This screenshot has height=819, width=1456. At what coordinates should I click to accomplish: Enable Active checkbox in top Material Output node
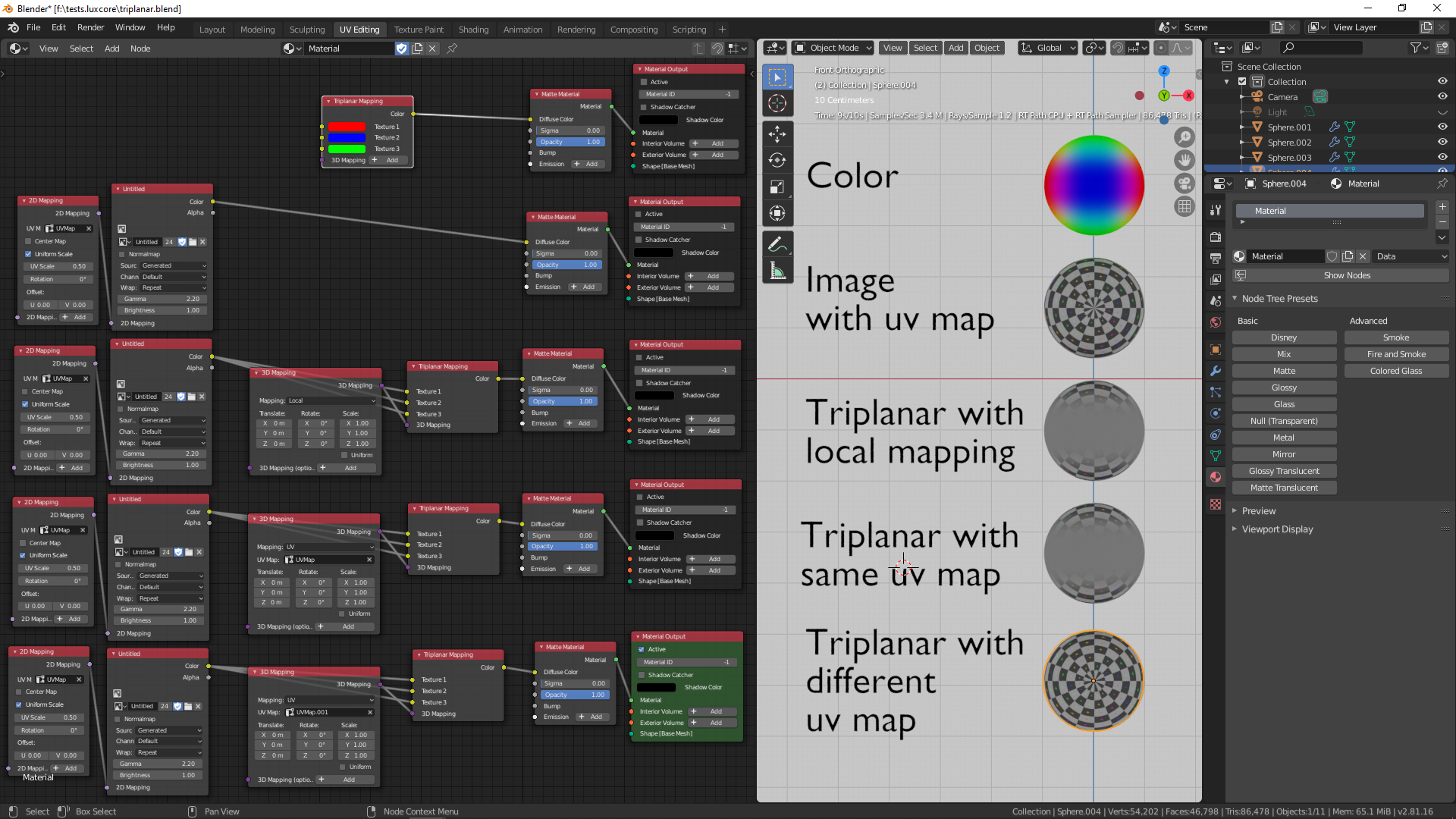pyautogui.click(x=644, y=82)
